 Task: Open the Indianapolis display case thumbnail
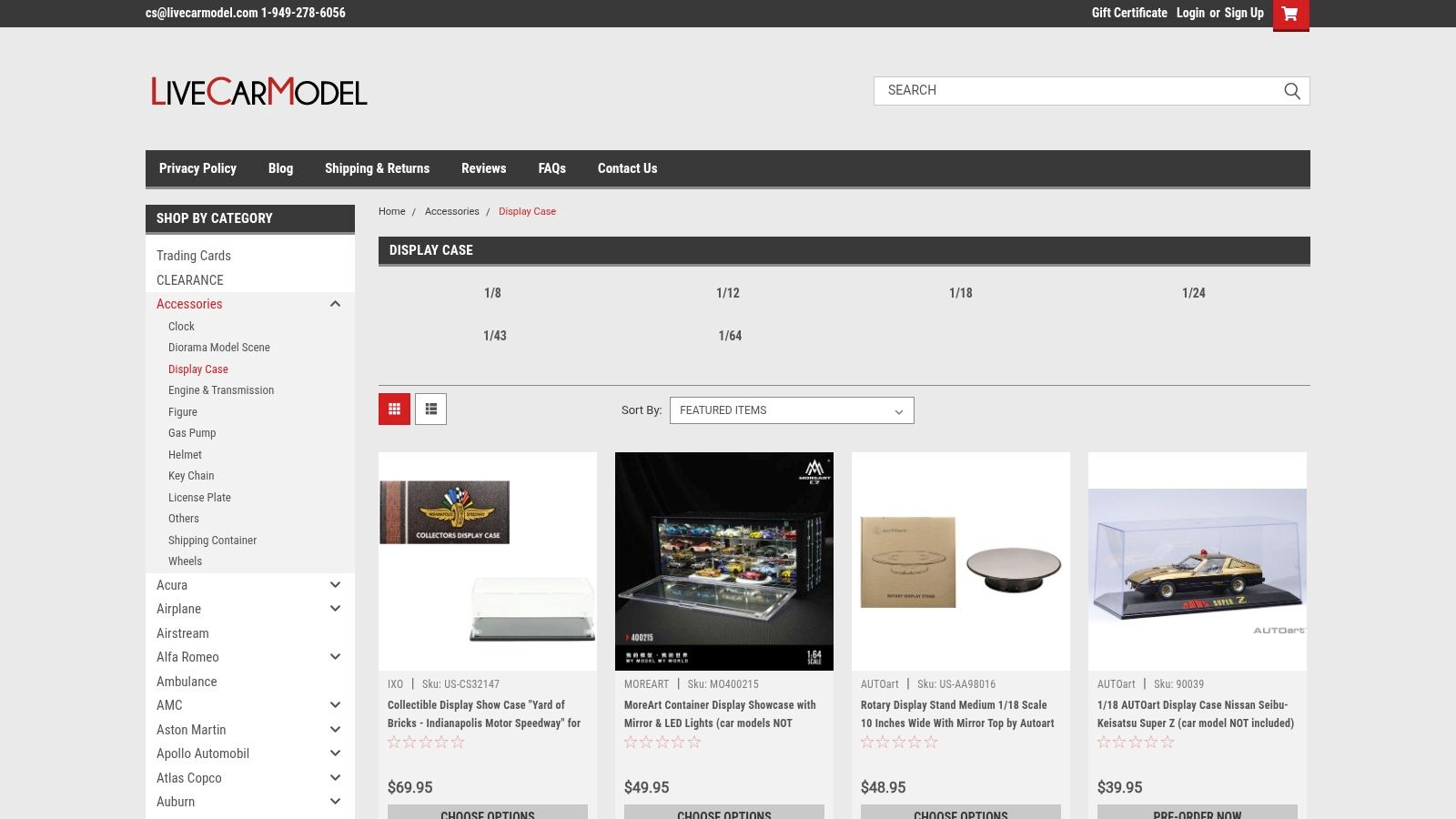(488, 561)
